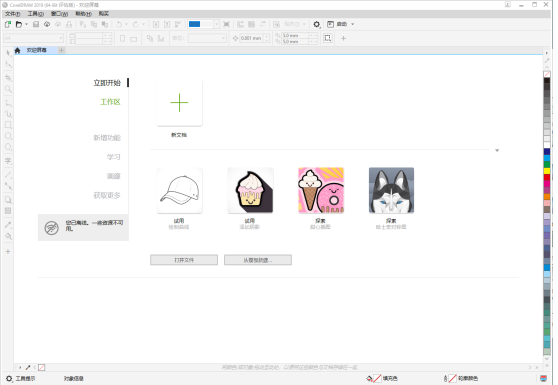Click the plus quick customize button on property bar
The height and width of the screenshot is (385, 558).
coord(343,38)
